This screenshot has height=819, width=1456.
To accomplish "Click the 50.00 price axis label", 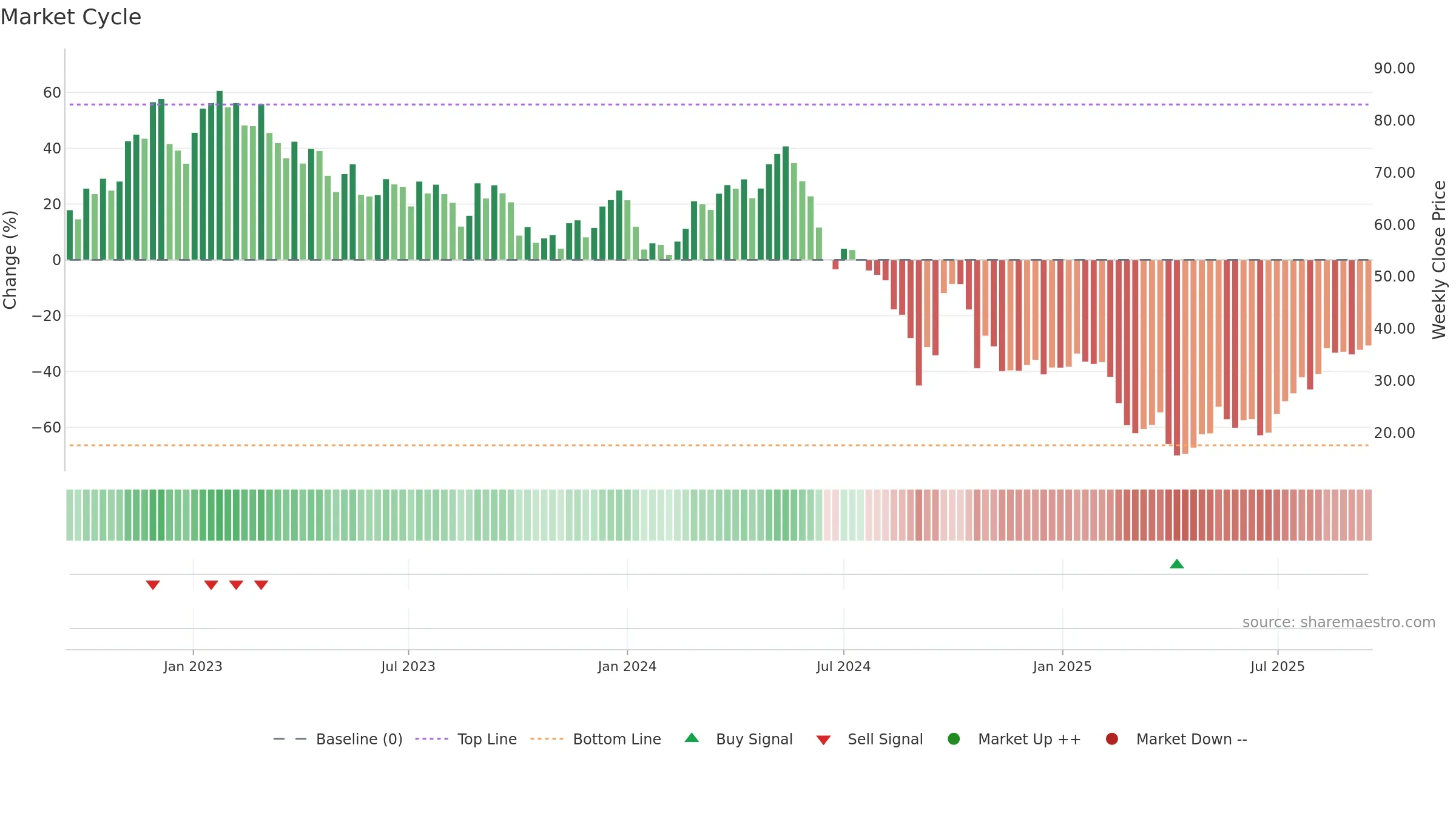I will pos(1394,277).
